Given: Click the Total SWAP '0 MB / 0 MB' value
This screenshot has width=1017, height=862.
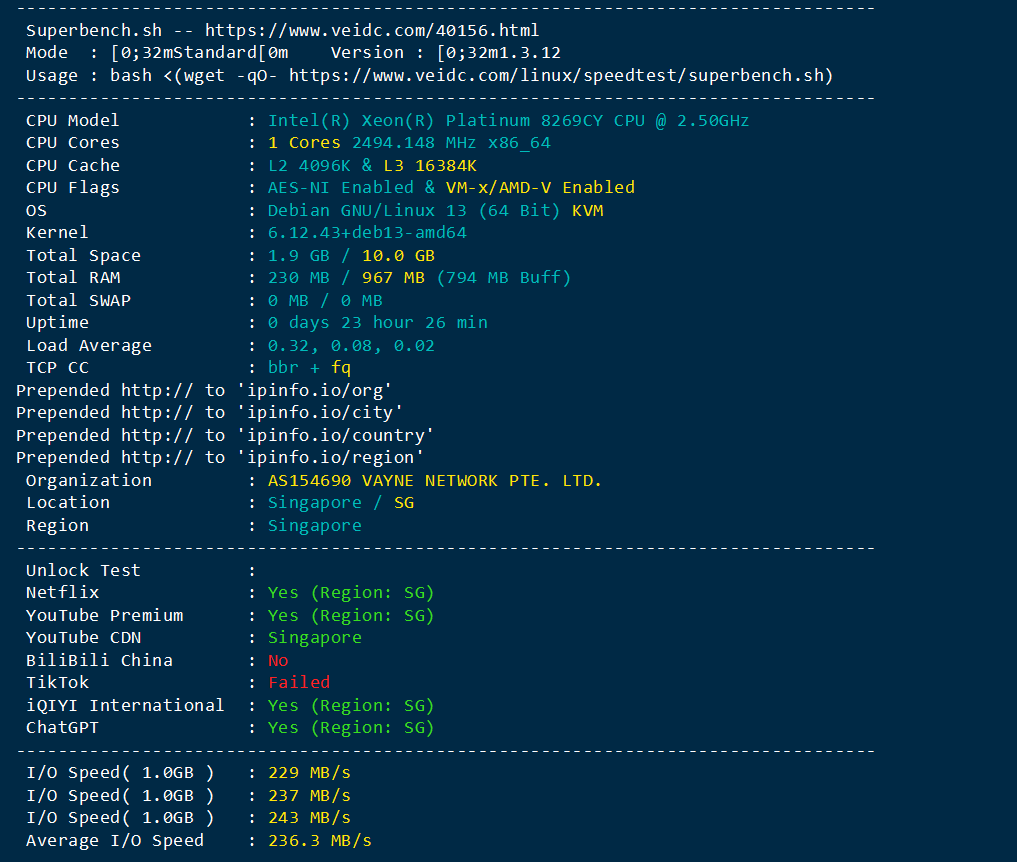Looking at the screenshot, I should (325, 300).
